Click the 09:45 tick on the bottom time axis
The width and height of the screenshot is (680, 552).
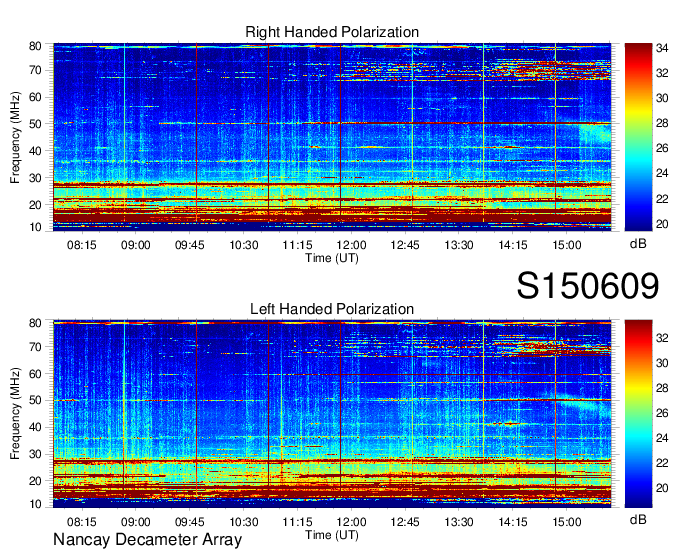190,522
